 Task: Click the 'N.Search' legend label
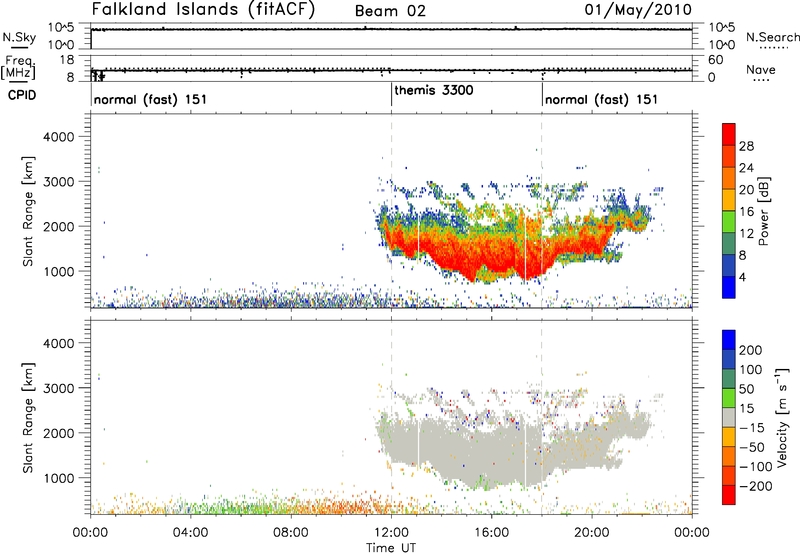(x=772, y=37)
